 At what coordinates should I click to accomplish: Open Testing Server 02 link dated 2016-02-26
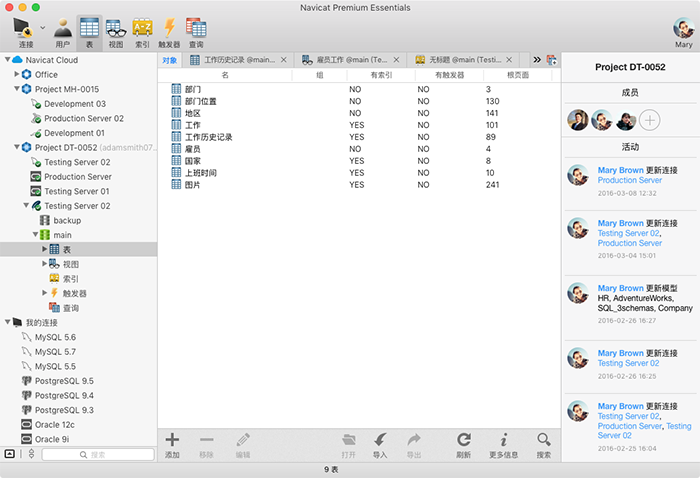click(x=628, y=363)
